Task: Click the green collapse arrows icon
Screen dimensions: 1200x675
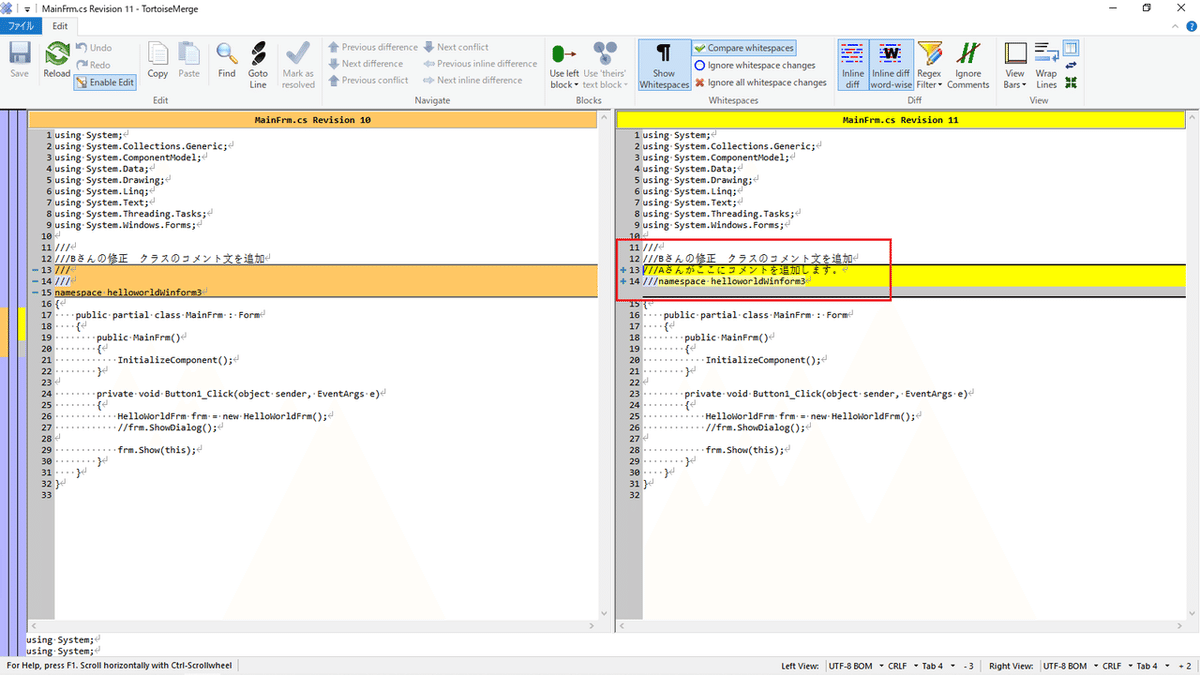Action: (1071, 82)
